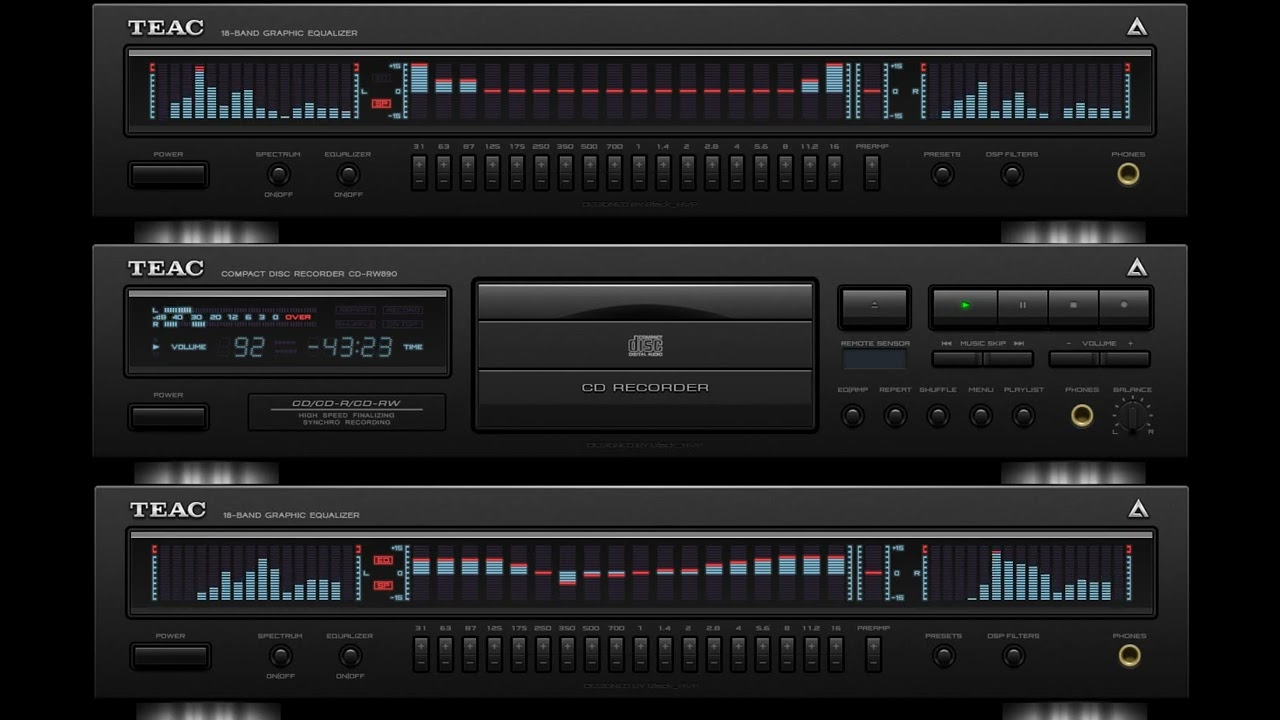Adjust the 5.6 kHz band on lower equalizer
This screenshot has height=720, width=1280.
pos(763,655)
